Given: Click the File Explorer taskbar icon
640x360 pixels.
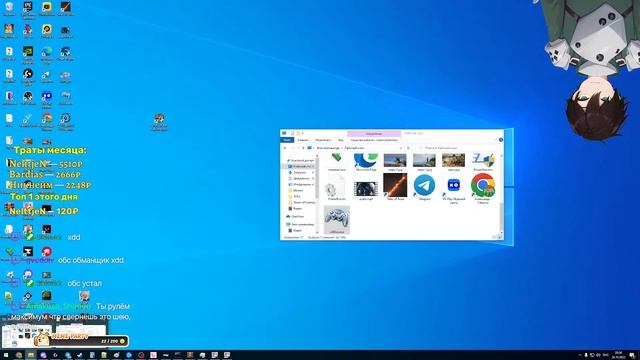Looking at the screenshot, I should 31,355.
